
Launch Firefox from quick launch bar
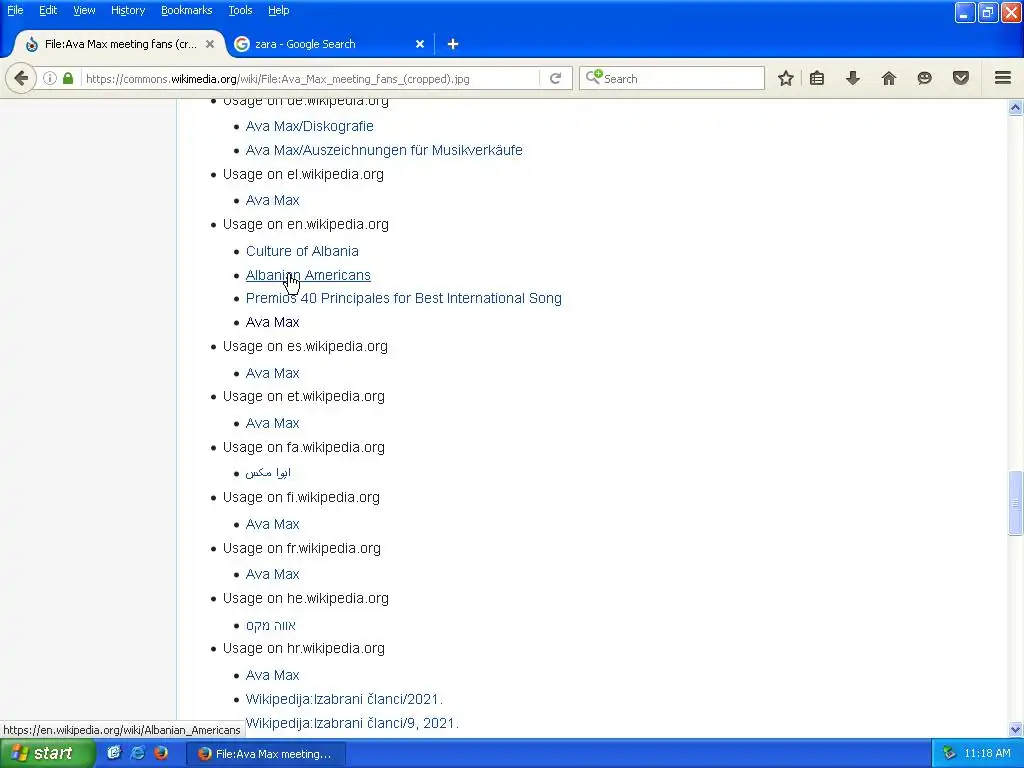click(161, 753)
